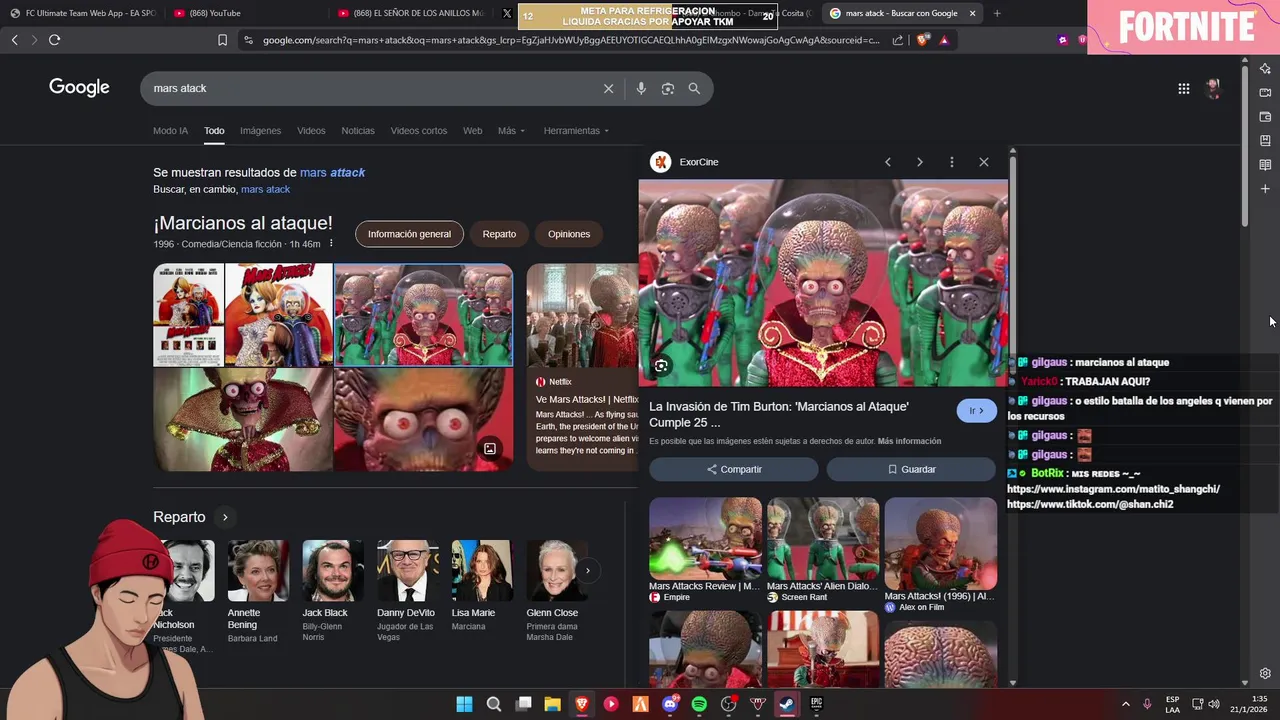Open the sidebar's bookmarks panel
This screenshot has height=720, width=1280.
(x=1265, y=141)
